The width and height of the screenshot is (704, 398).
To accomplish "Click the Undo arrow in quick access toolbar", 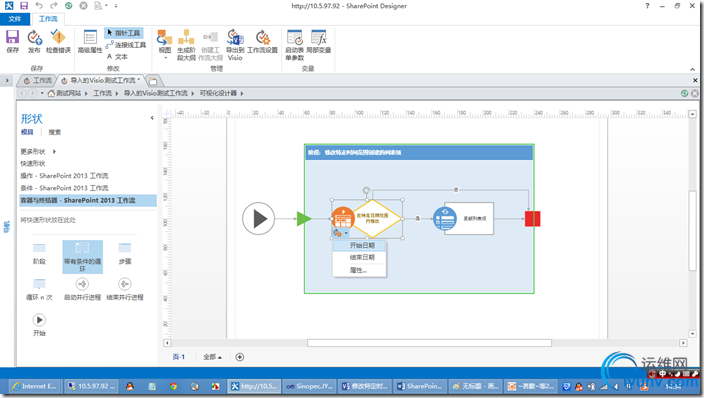I will pyautogui.click(x=39, y=6).
